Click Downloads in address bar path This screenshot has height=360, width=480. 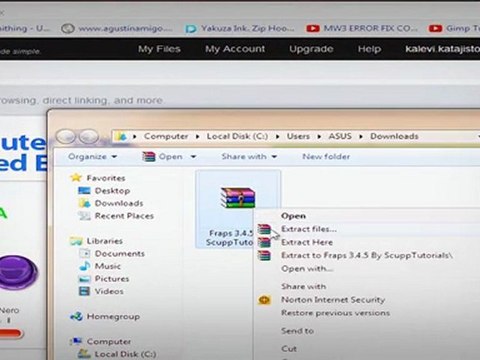(x=394, y=136)
